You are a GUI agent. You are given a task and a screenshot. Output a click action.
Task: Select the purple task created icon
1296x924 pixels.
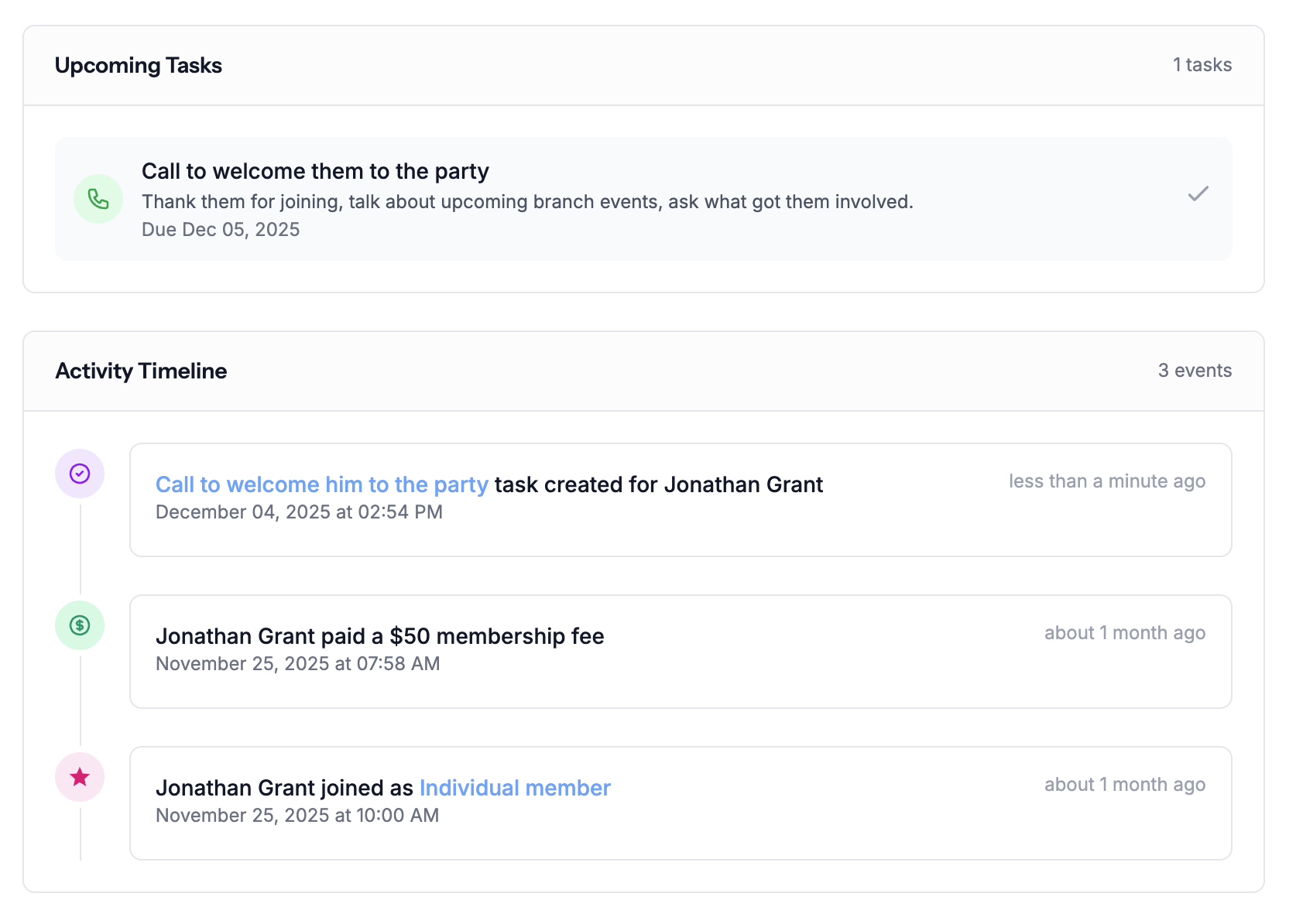pyautogui.click(x=79, y=474)
